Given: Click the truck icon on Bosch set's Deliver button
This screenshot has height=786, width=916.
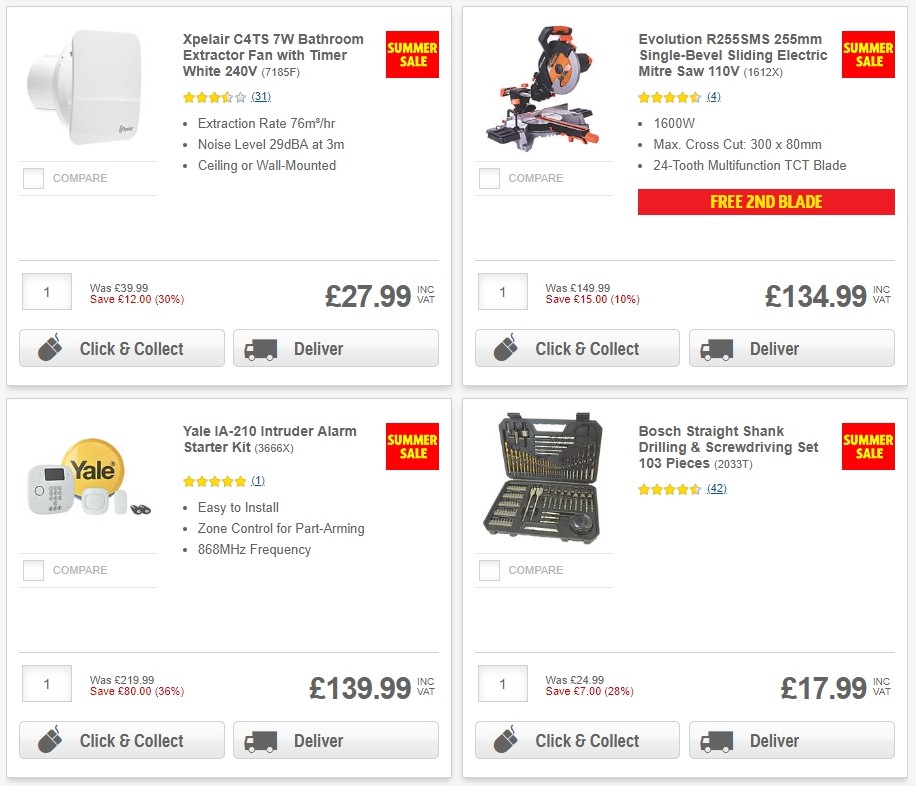Looking at the screenshot, I should (715, 741).
